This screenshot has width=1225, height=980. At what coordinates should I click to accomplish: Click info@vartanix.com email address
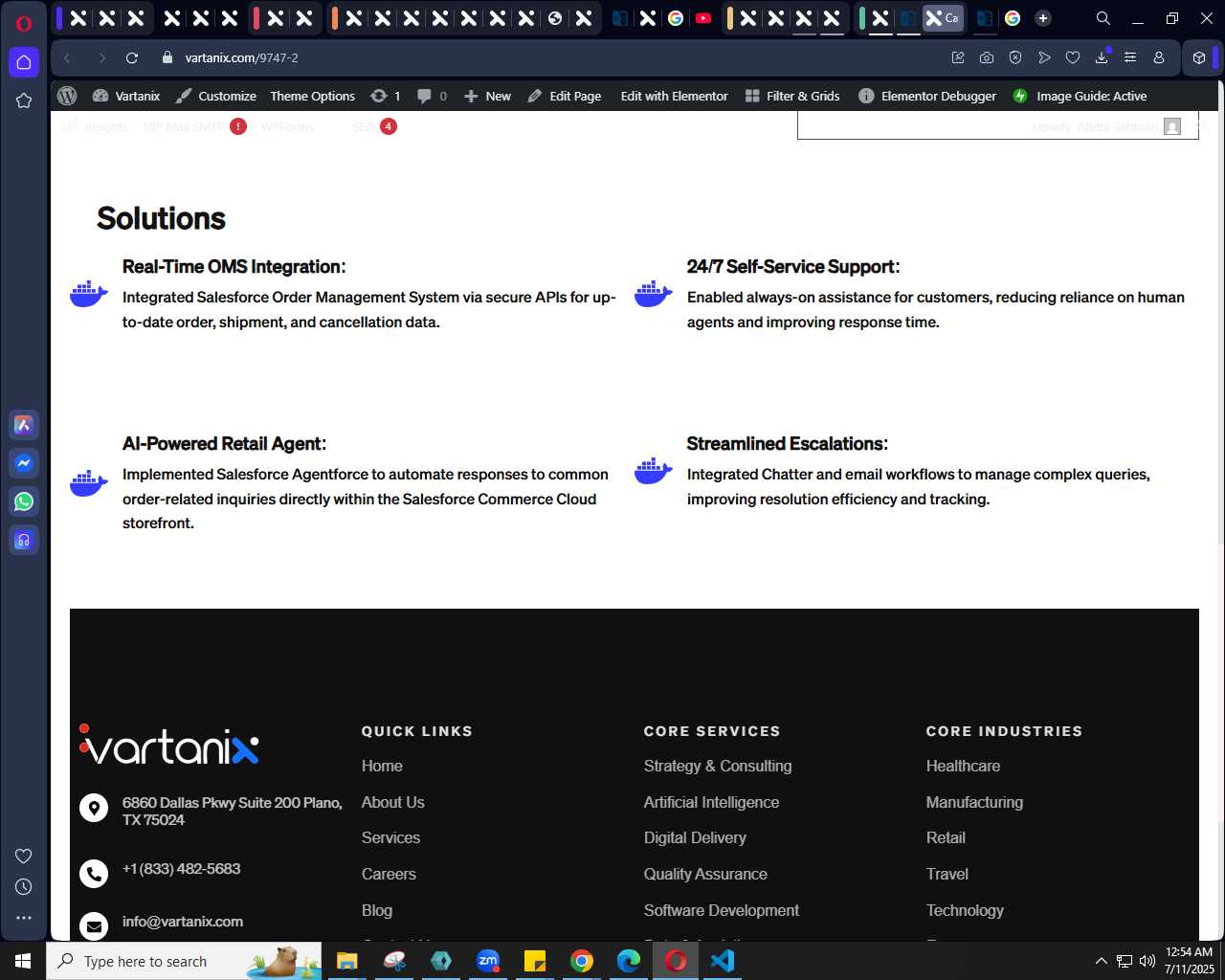click(183, 922)
